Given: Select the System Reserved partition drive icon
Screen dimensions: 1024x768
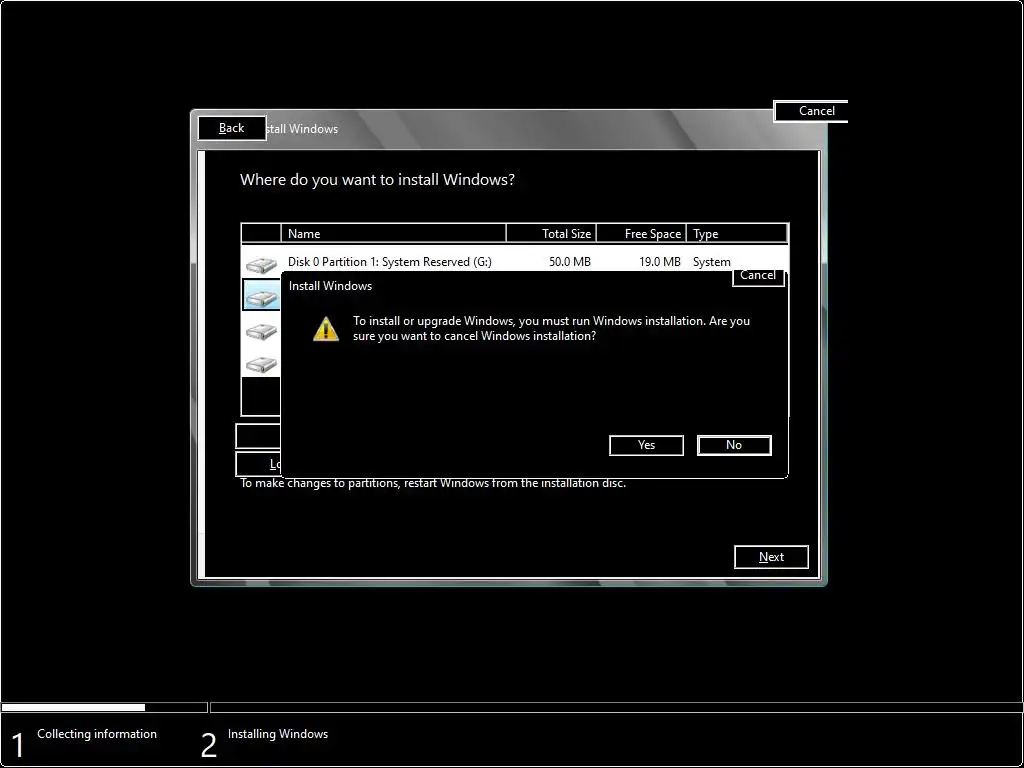Looking at the screenshot, I should (x=261, y=265).
